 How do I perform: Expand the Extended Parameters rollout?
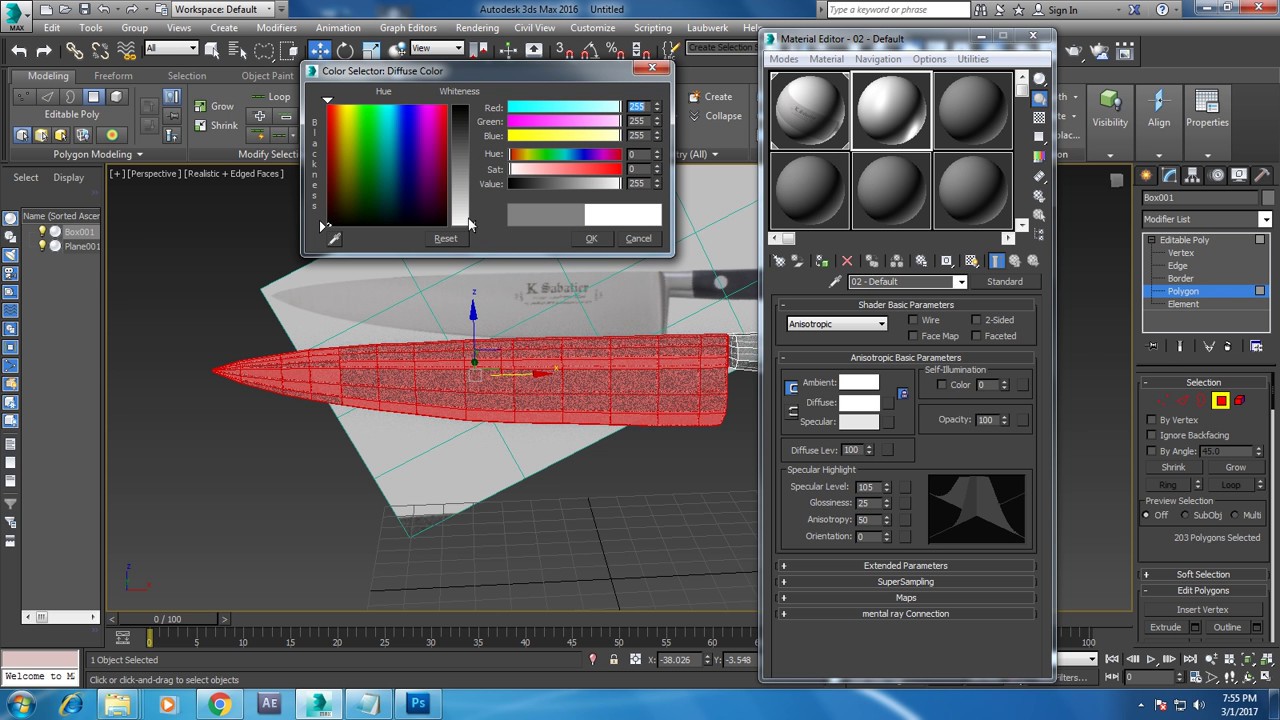[905, 566]
